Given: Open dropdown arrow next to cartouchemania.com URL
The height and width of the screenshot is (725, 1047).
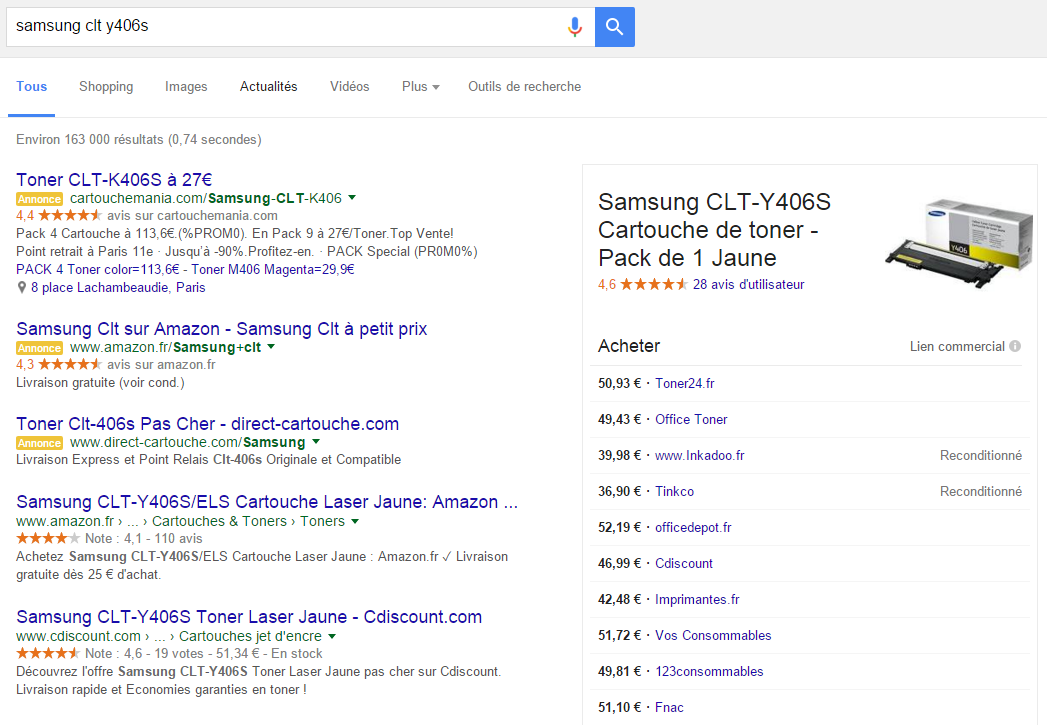Looking at the screenshot, I should coord(352,198).
